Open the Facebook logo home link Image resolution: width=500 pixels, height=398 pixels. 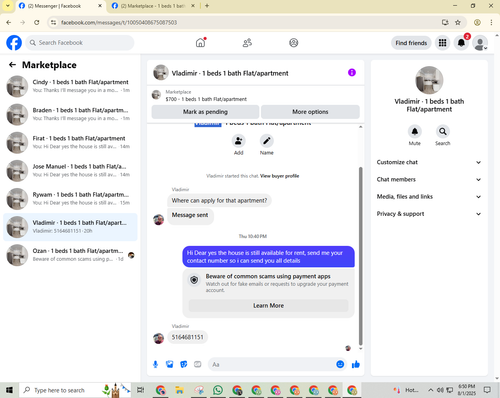14,43
